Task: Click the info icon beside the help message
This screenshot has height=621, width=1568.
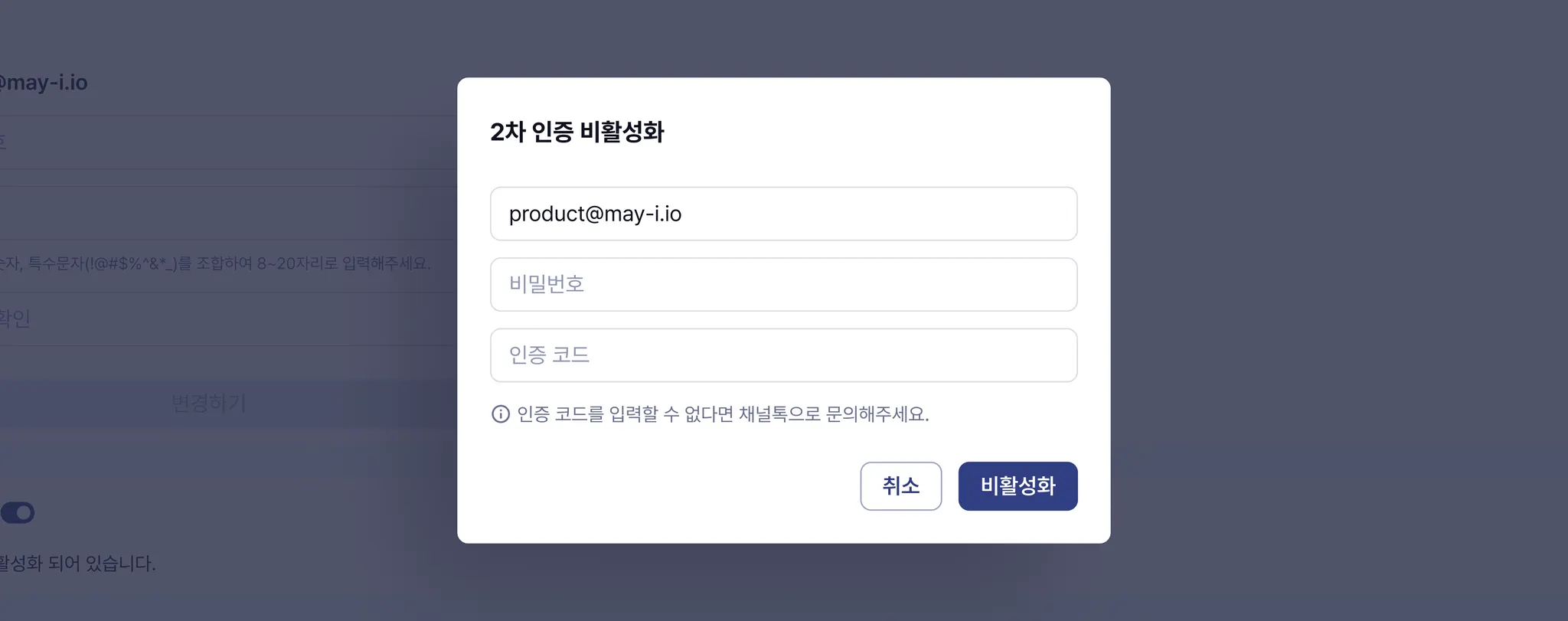Action: (500, 414)
